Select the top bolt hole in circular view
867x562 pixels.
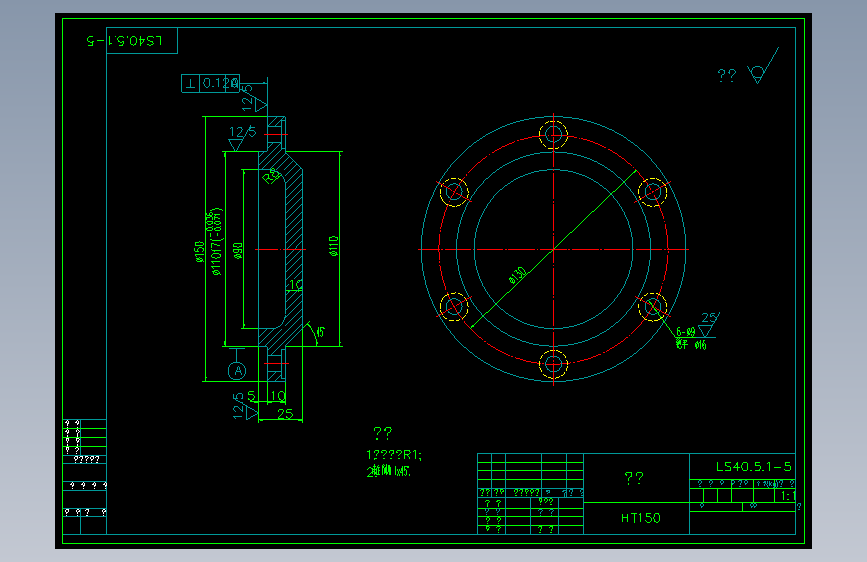coord(553,134)
